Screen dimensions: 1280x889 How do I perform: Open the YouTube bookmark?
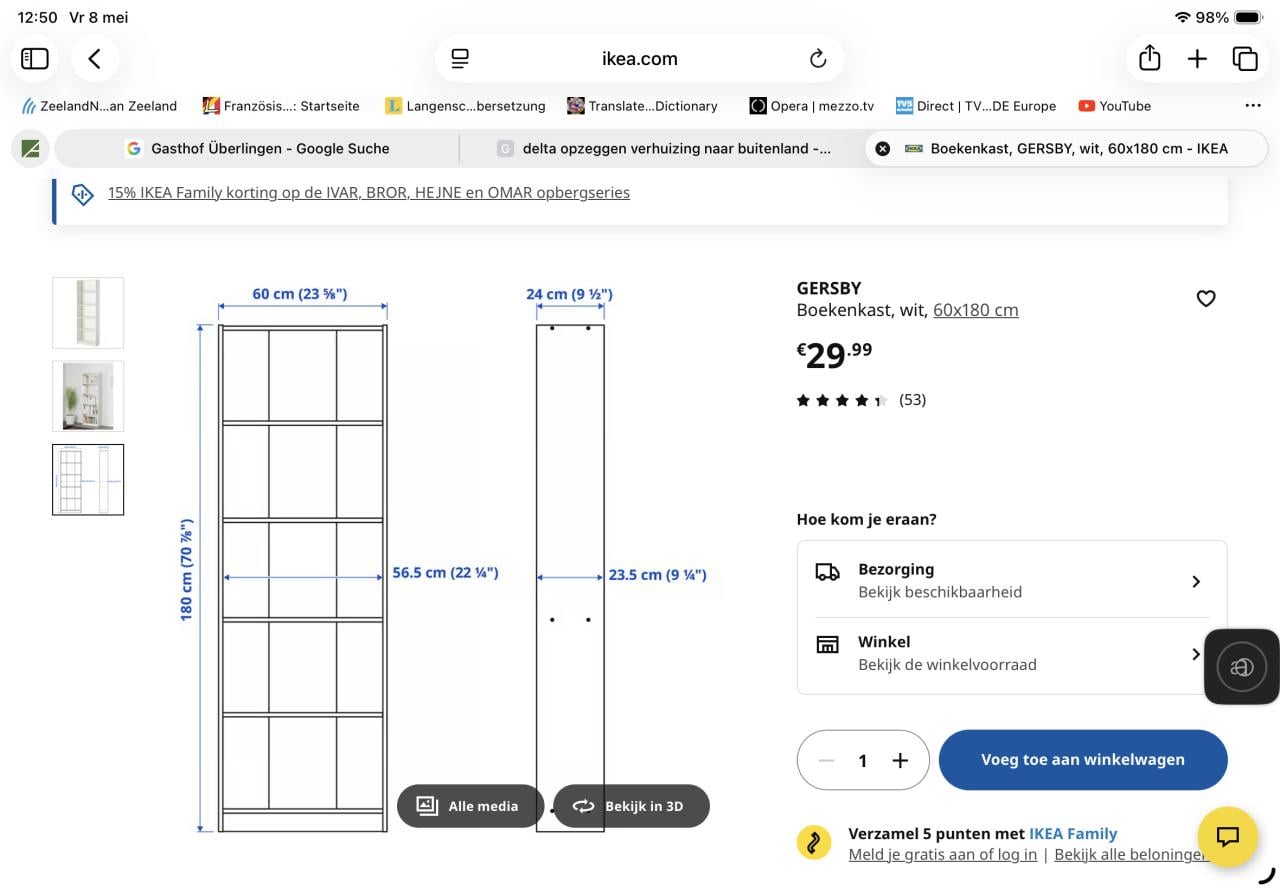point(1114,105)
